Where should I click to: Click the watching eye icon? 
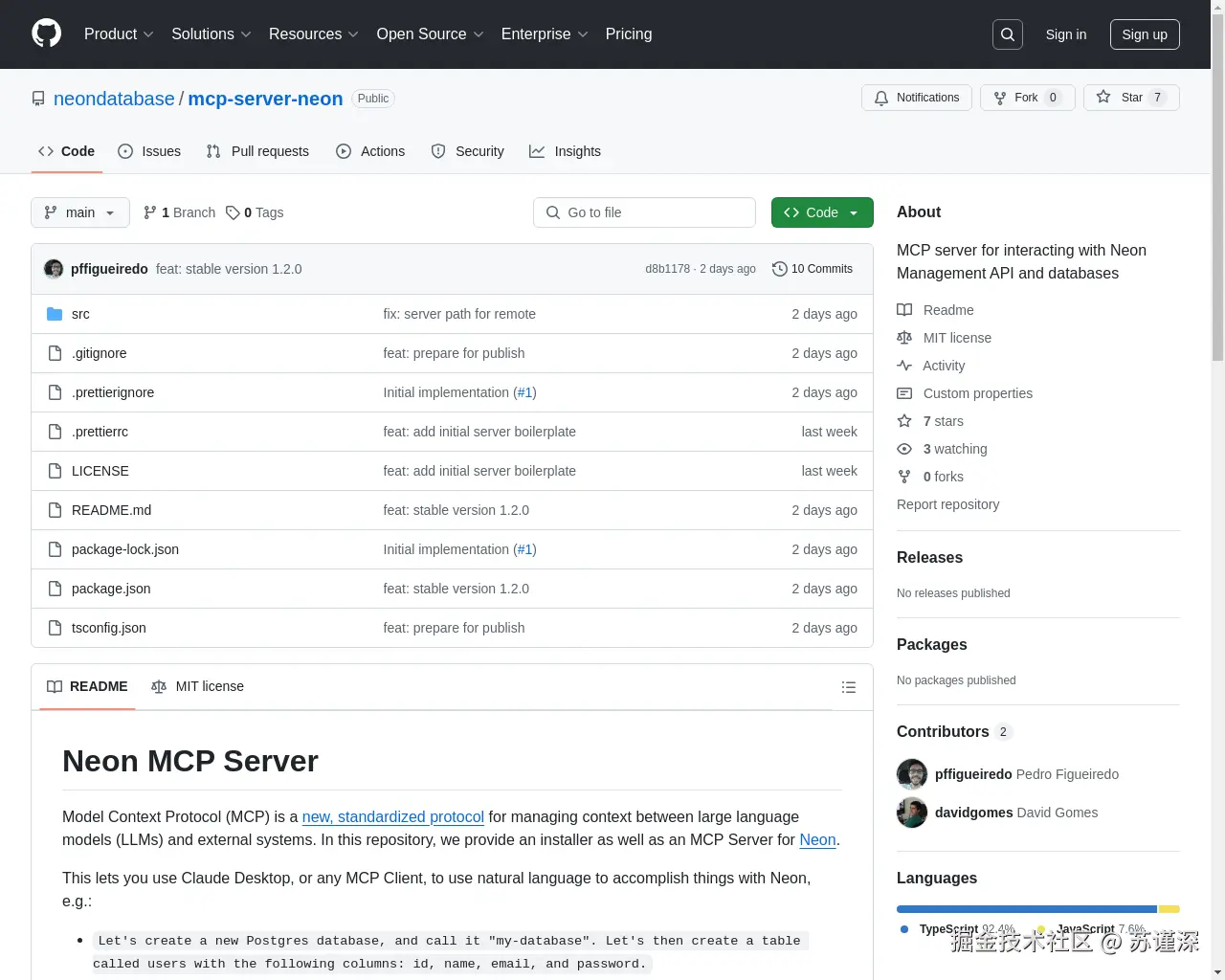coord(904,449)
